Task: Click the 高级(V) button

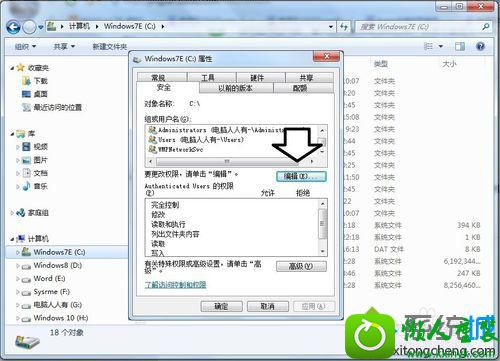Action: (301, 266)
